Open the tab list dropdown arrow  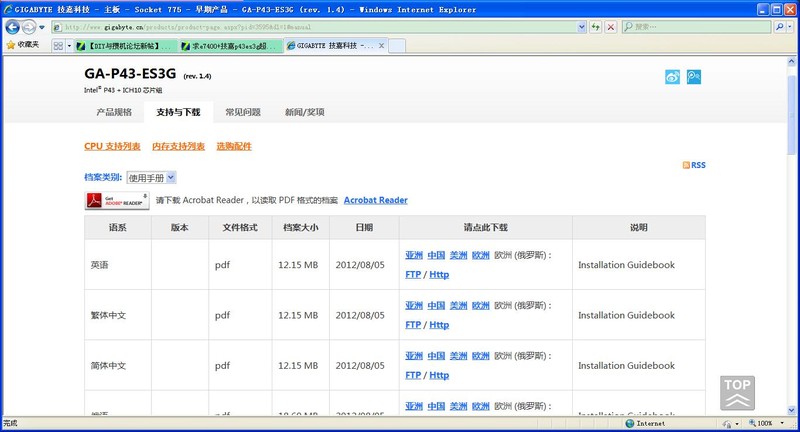[69, 46]
